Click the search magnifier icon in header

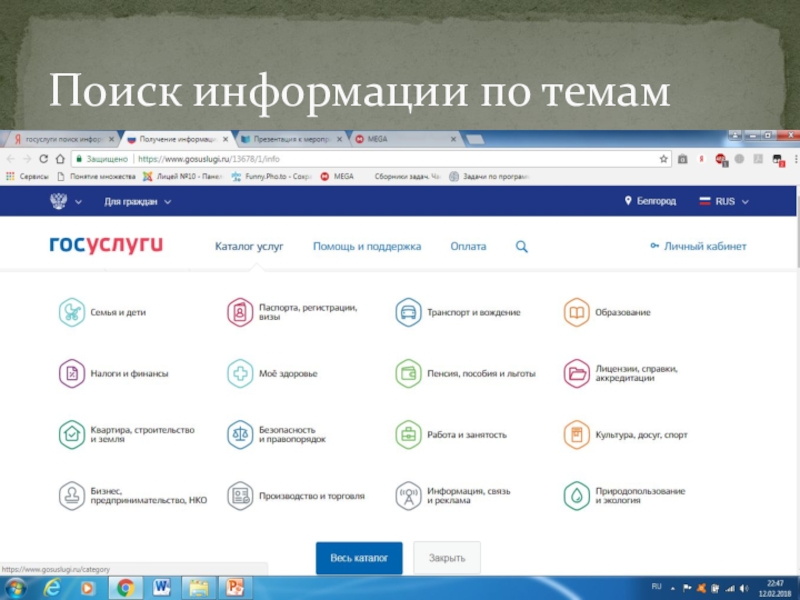[x=521, y=246]
